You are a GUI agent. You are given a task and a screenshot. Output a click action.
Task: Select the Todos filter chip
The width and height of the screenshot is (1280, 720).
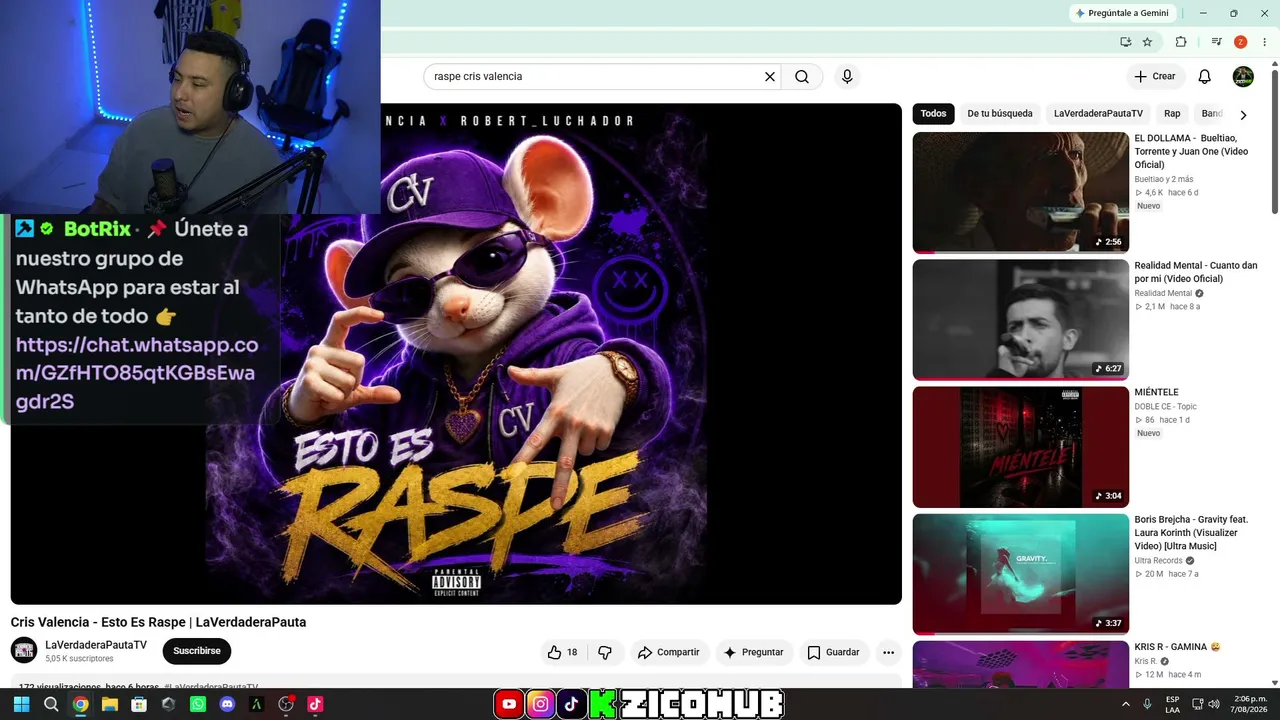point(933,114)
